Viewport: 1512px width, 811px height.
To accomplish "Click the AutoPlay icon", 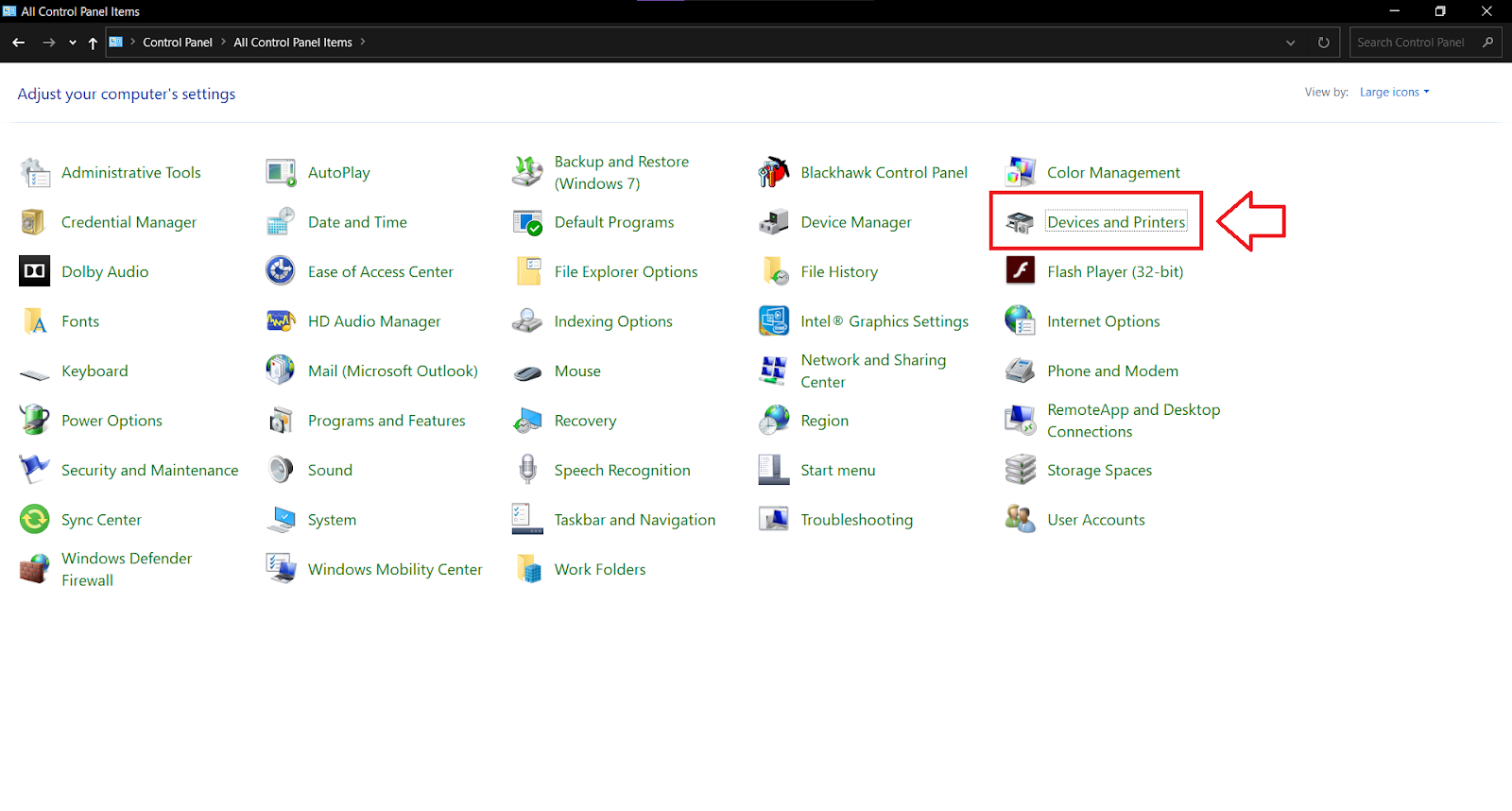I will (x=281, y=173).
